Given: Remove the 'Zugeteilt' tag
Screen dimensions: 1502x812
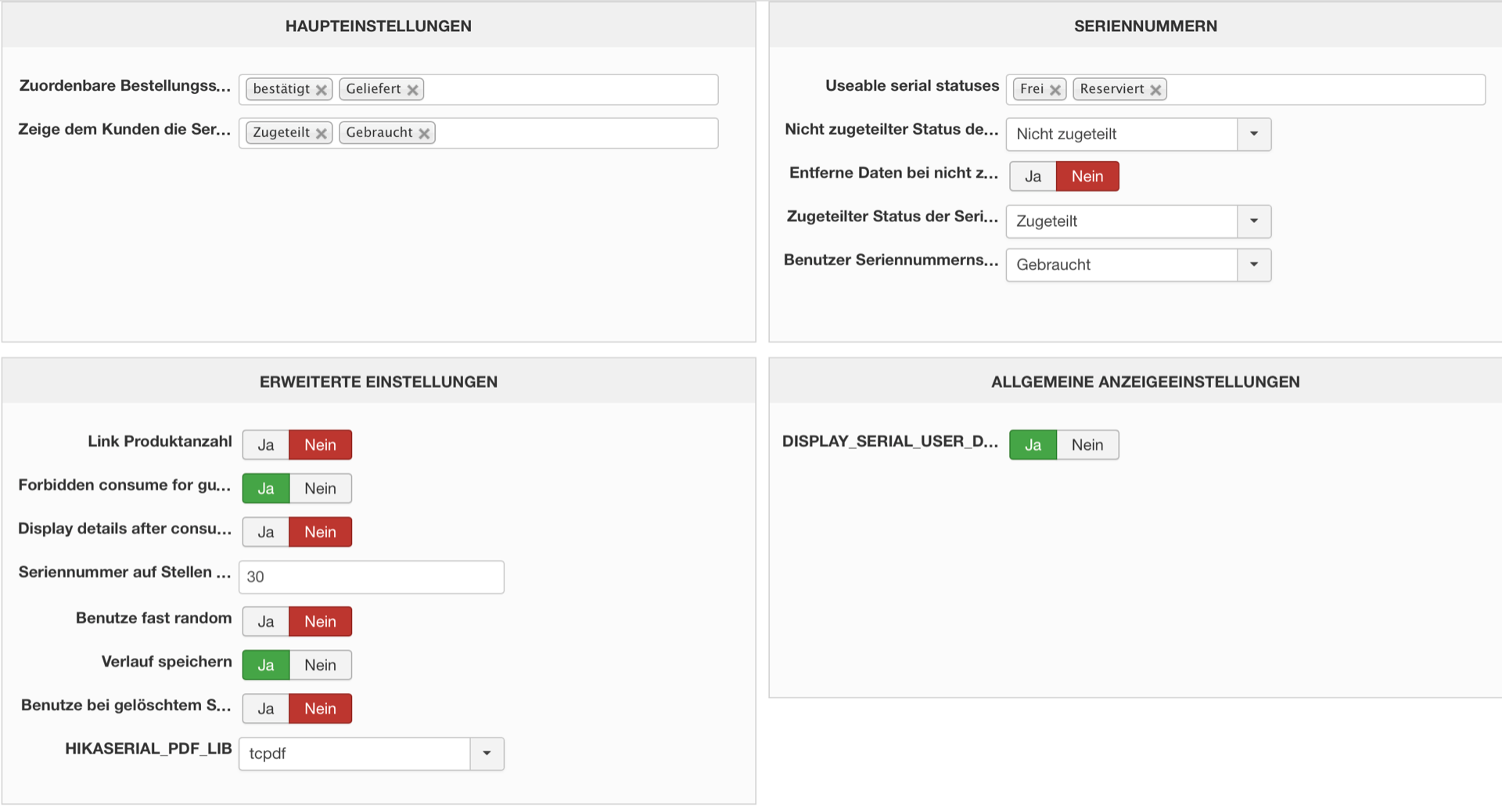Looking at the screenshot, I should tap(321, 134).
